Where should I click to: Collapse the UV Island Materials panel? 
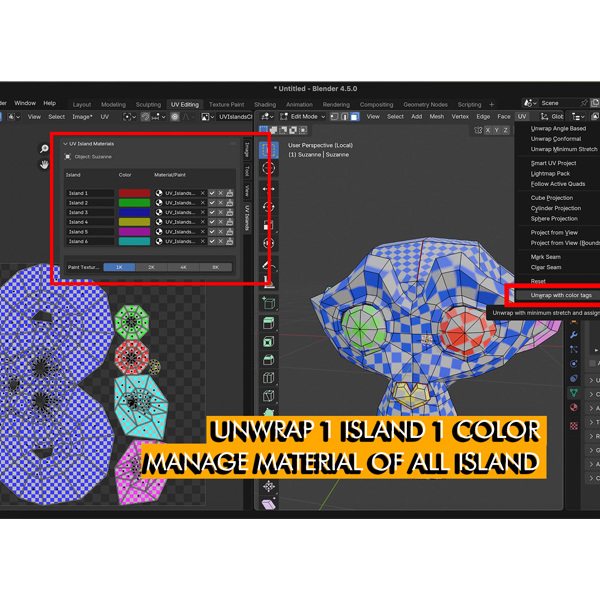click(x=65, y=144)
